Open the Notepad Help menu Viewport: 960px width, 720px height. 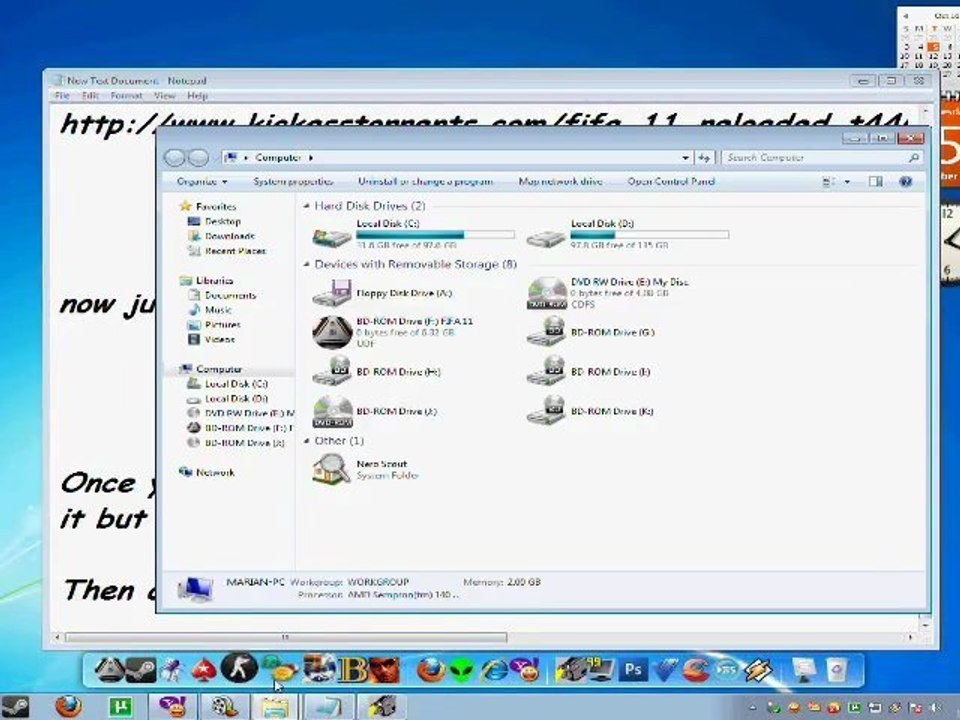[197, 96]
